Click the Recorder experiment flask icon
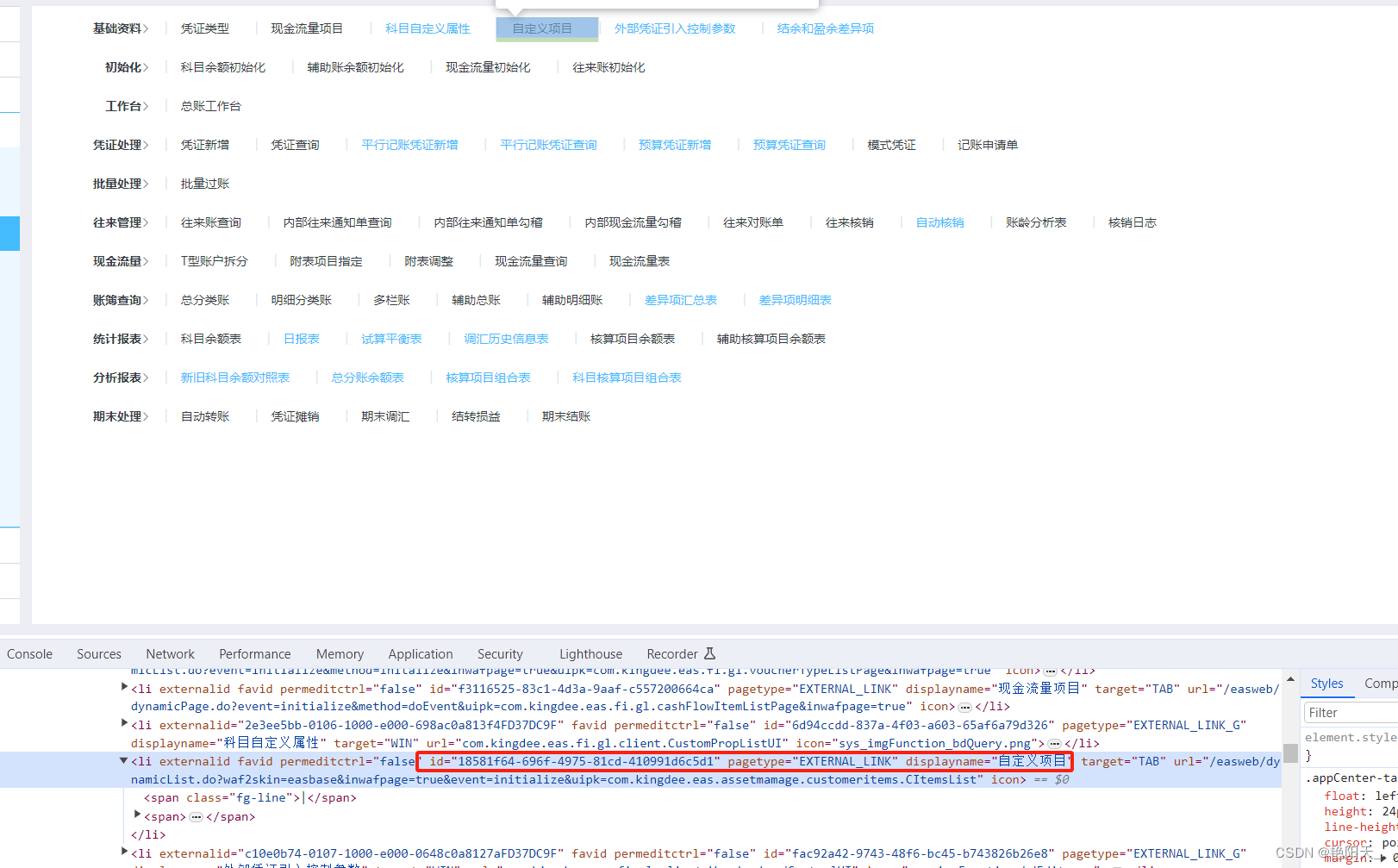The width and height of the screenshot is (1398, 868). pyautogui.click(x=710, y=653)
